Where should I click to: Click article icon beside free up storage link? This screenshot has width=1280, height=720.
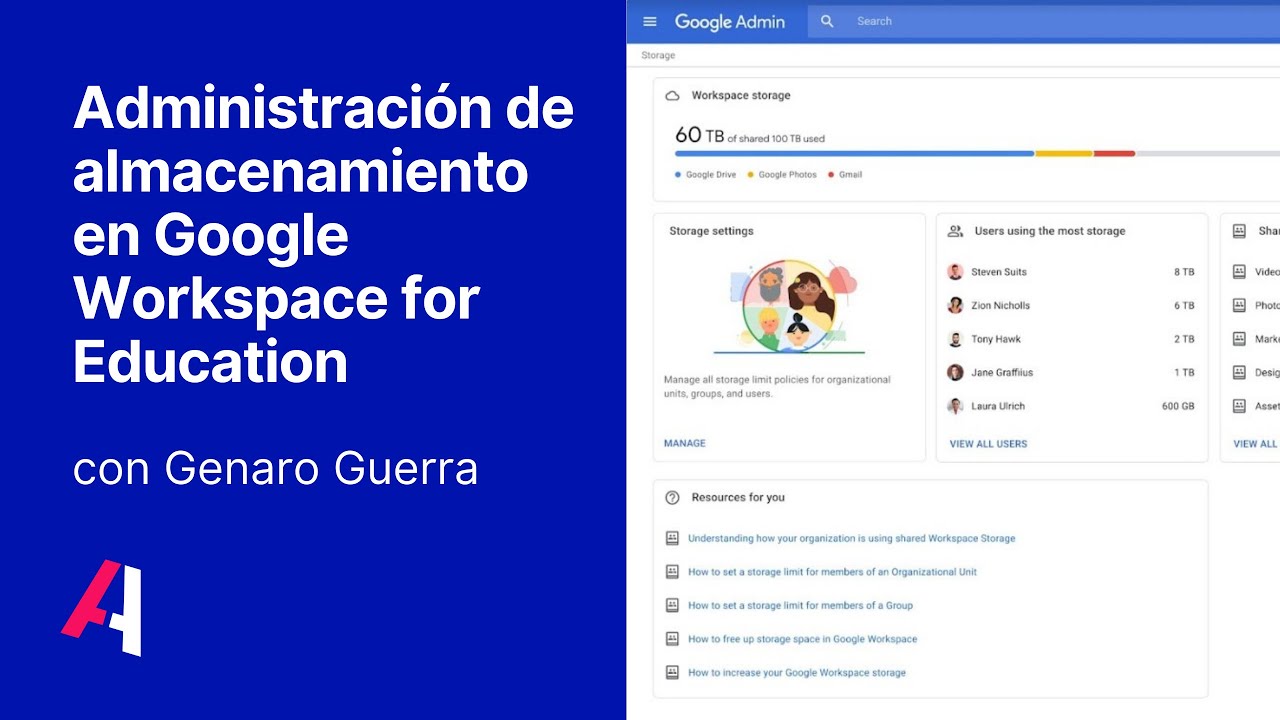coord(672,639)
